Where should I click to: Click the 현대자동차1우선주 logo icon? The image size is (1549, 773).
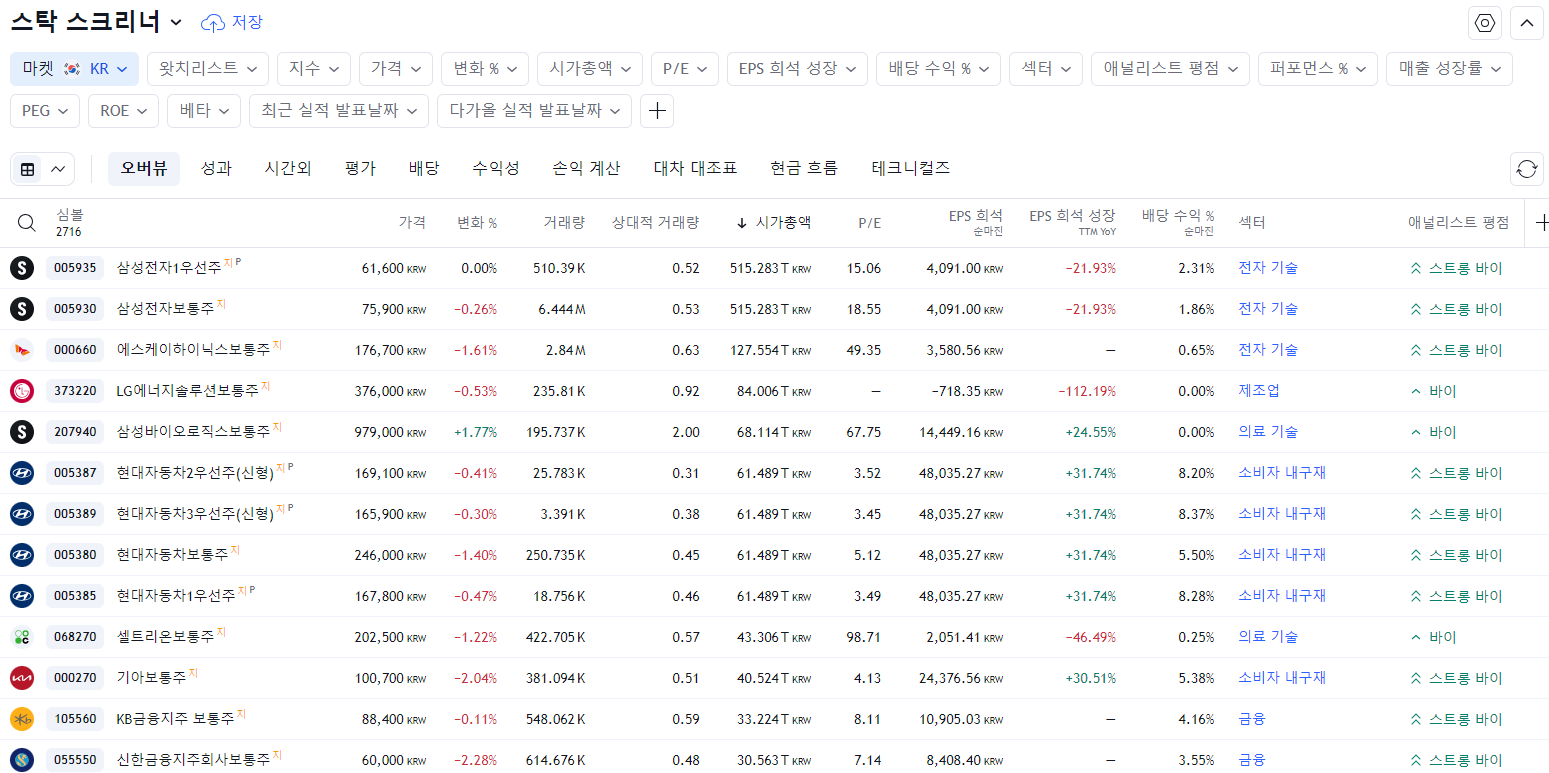click(22, 596)
